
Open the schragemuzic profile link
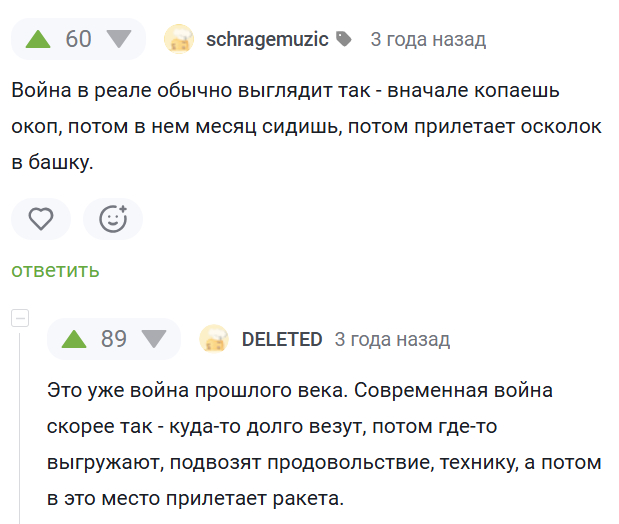click(267, 39)
